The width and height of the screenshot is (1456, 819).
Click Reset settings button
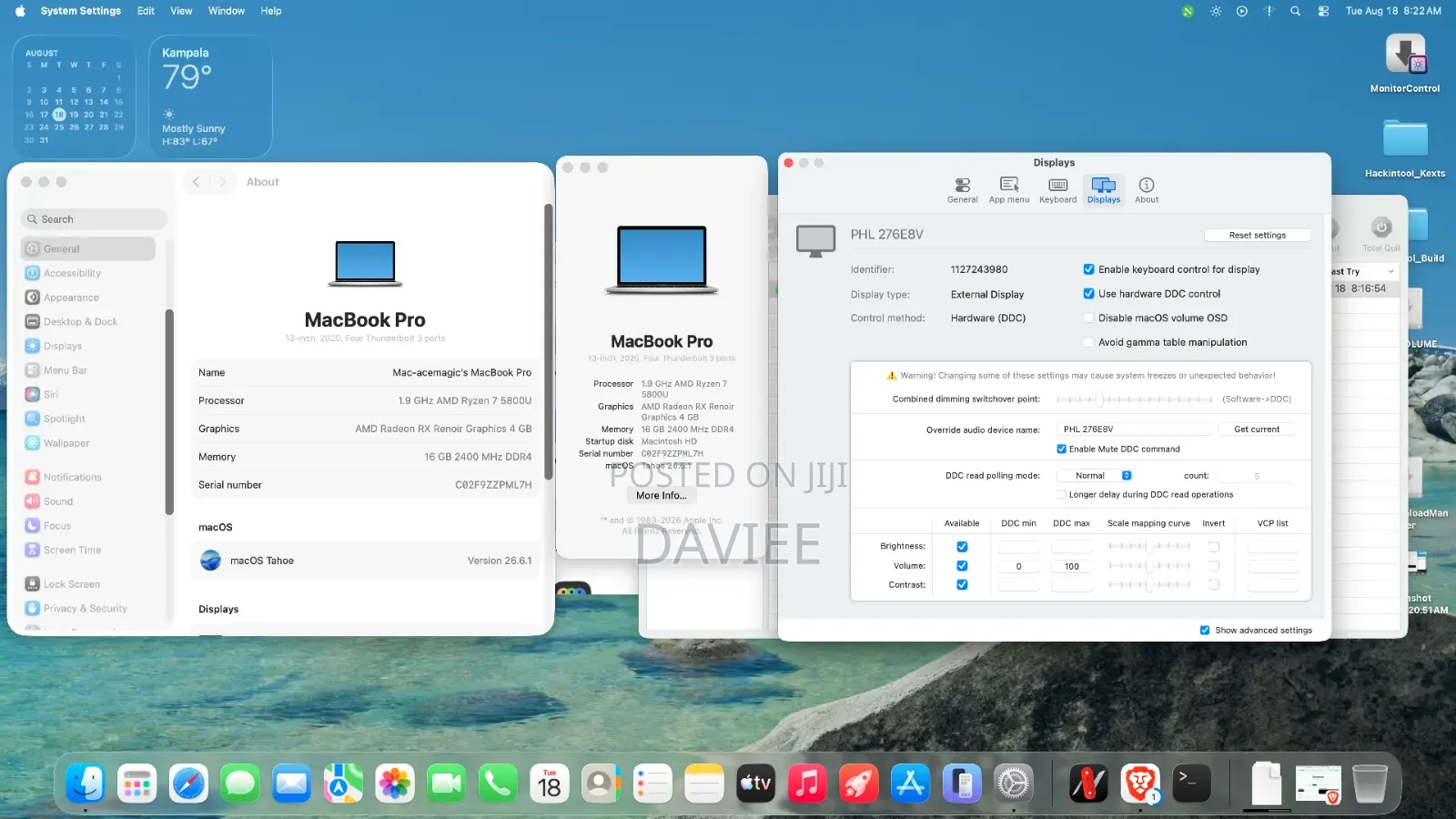[1258, 235]
